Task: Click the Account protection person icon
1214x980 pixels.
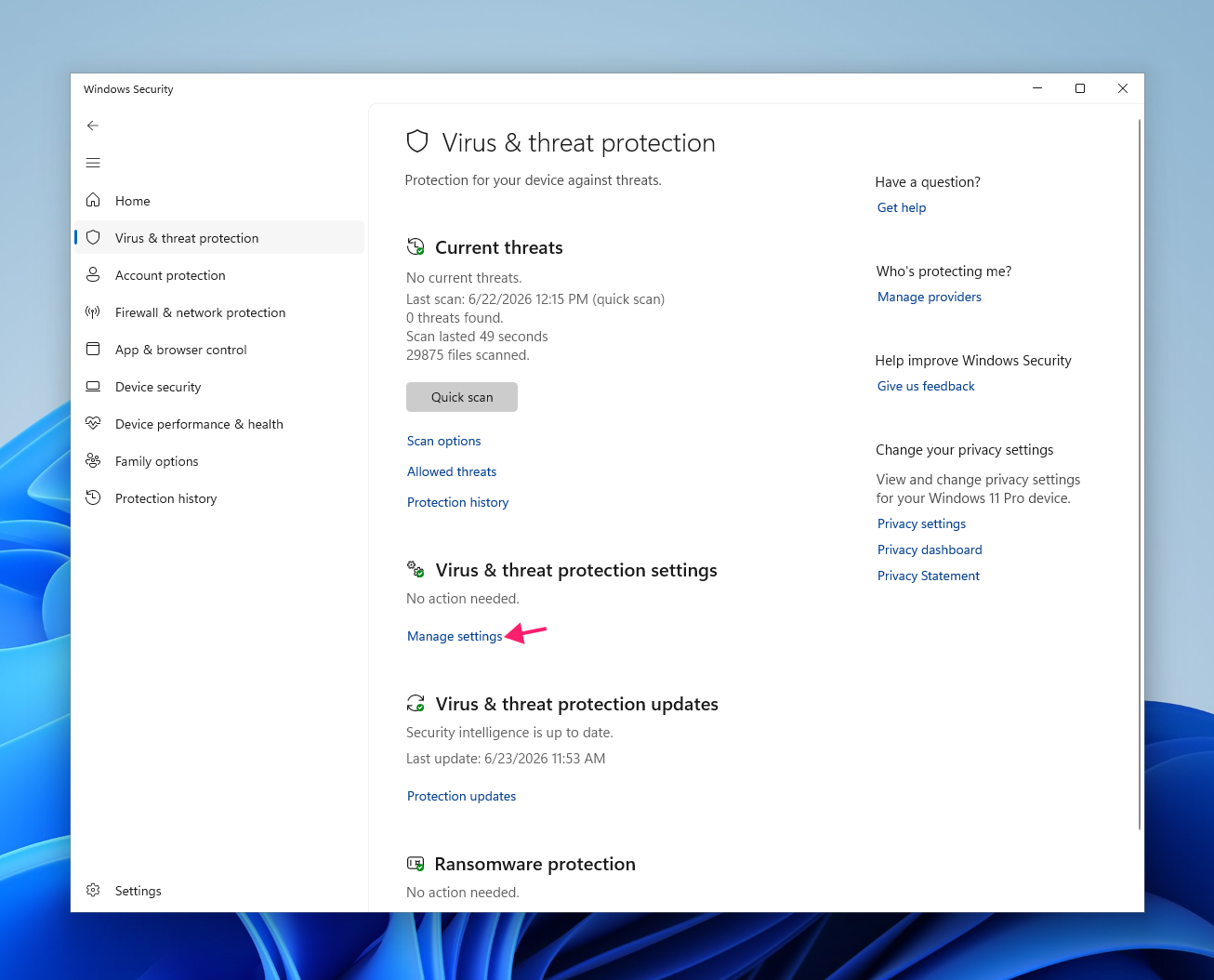Action: [93, 274]
